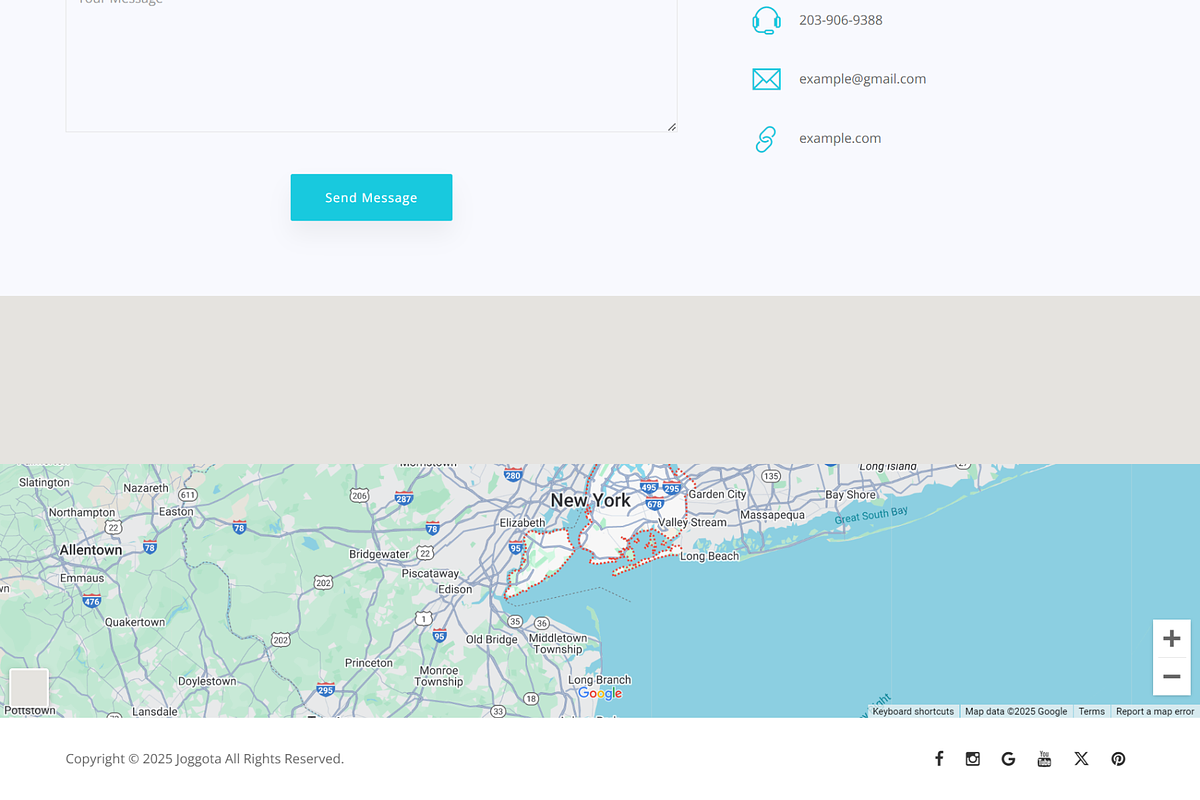The width and height of the screenshot is (1200, 800).
Task: Open the map Terms link
Action: pyautogui.click(x=1091, y=711)
